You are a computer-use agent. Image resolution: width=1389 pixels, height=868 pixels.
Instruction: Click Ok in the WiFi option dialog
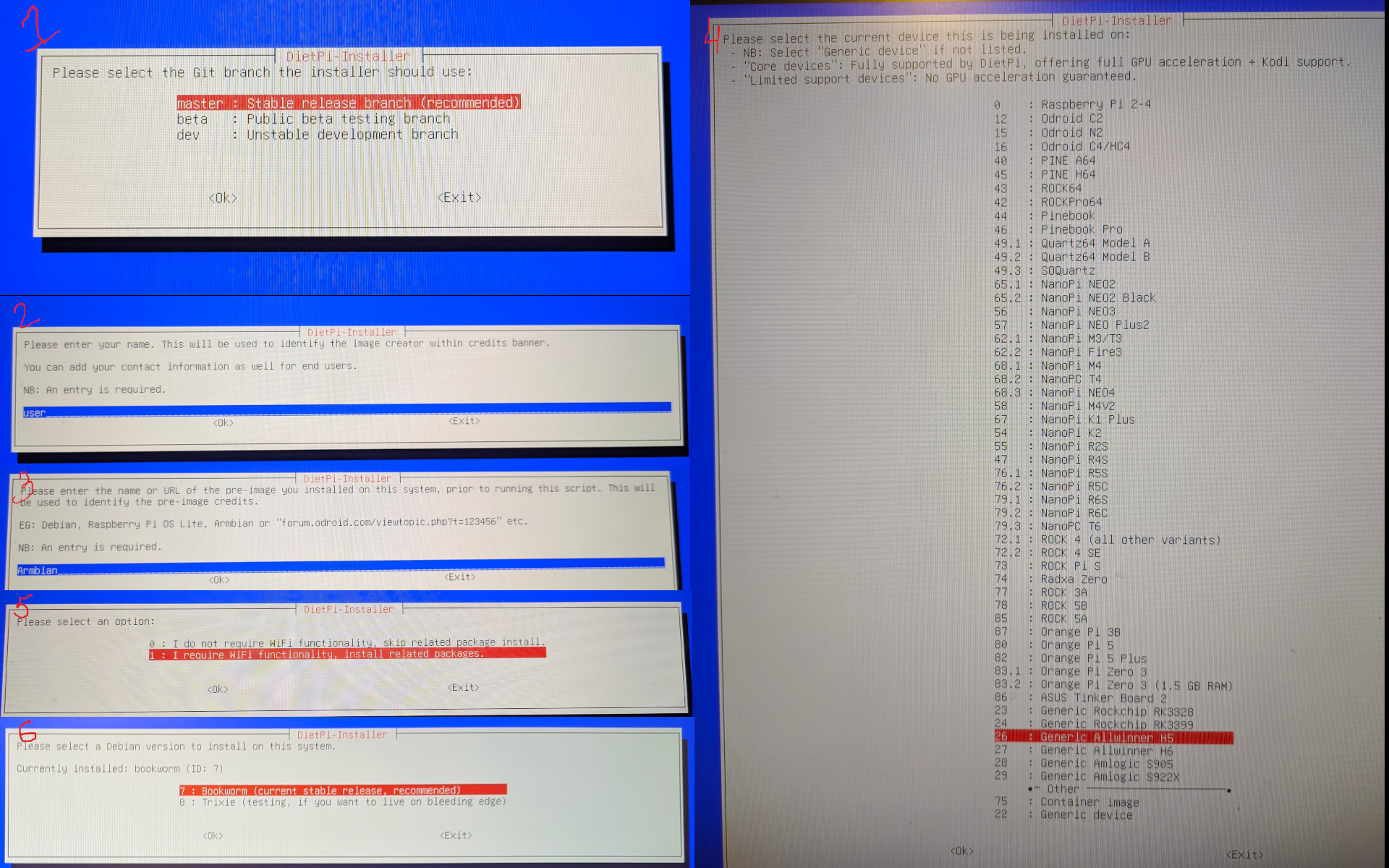[x=218, y=689]
